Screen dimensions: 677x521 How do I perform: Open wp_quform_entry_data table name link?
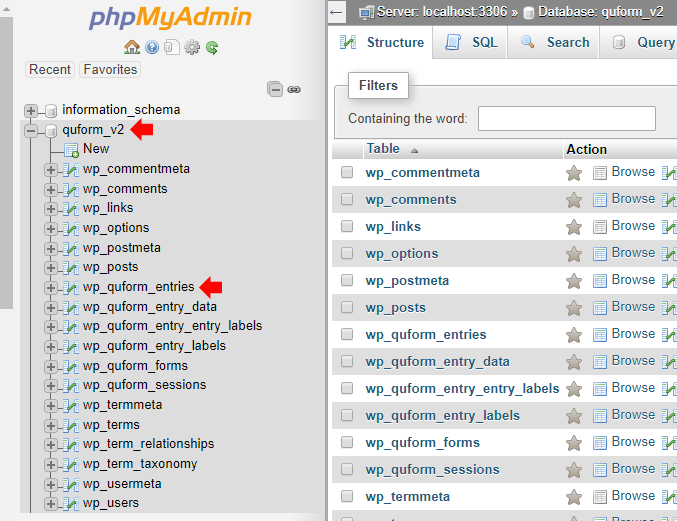point(437,361)
